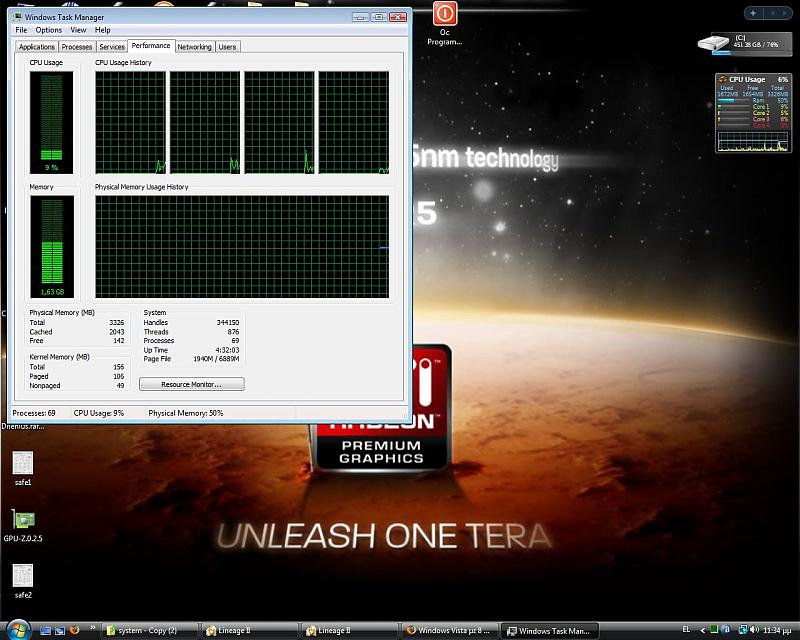
Task: Switch to the Applications tab
Action: [x=36, y=47]
